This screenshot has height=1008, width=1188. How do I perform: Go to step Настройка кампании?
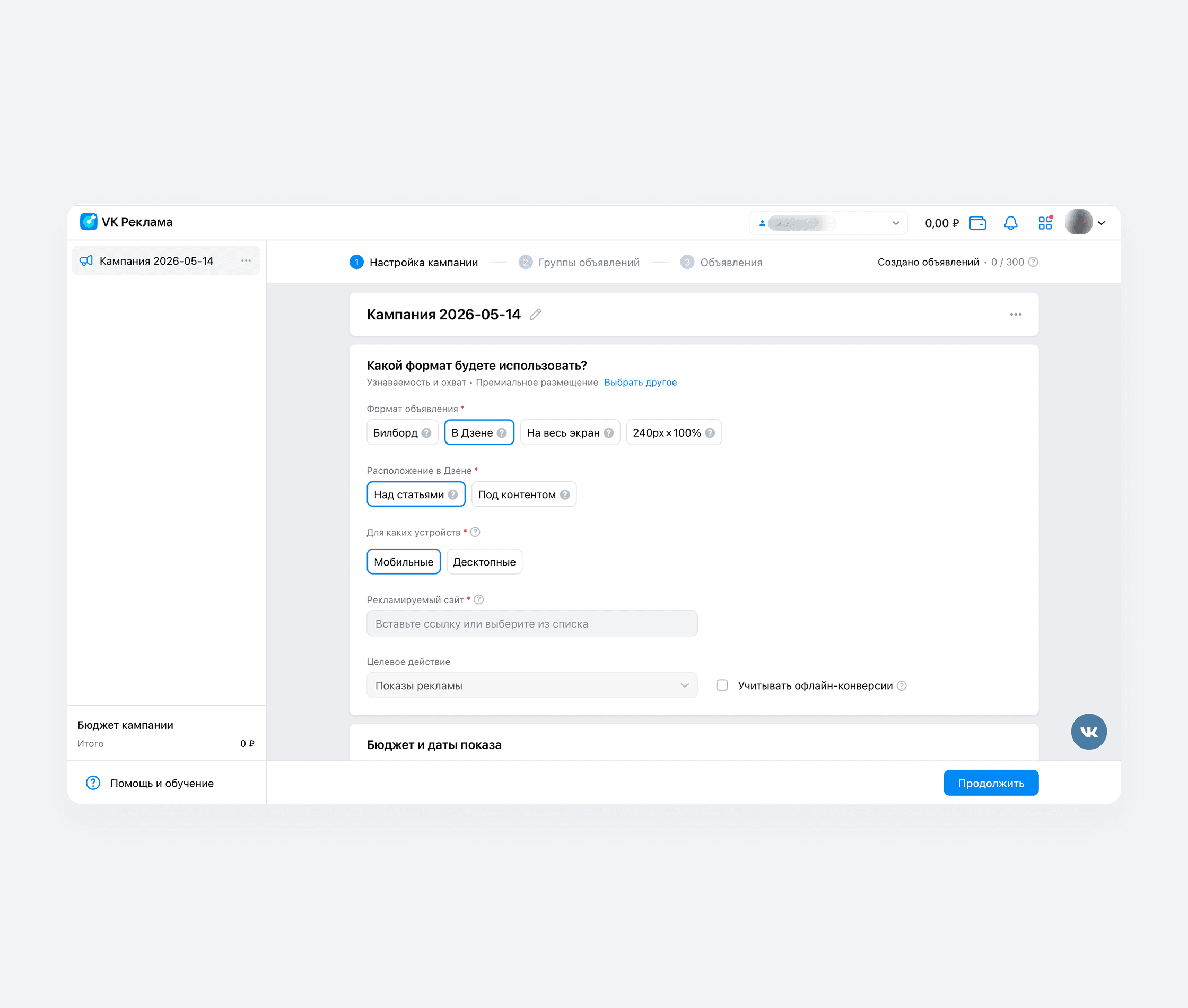[x=414, y=262]
